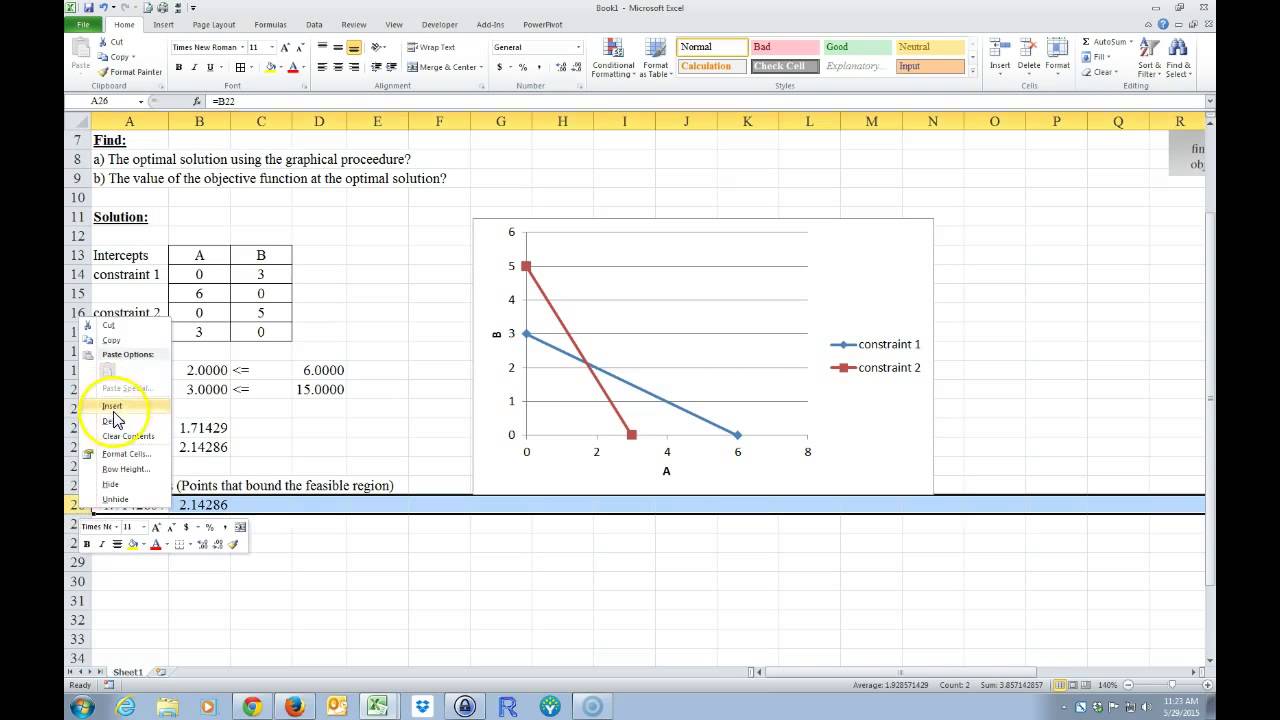The width and height of the screenshot is (1280, 720).
Task: Switch to the Page Layout ribbon tab
Action: pos(214,24)
